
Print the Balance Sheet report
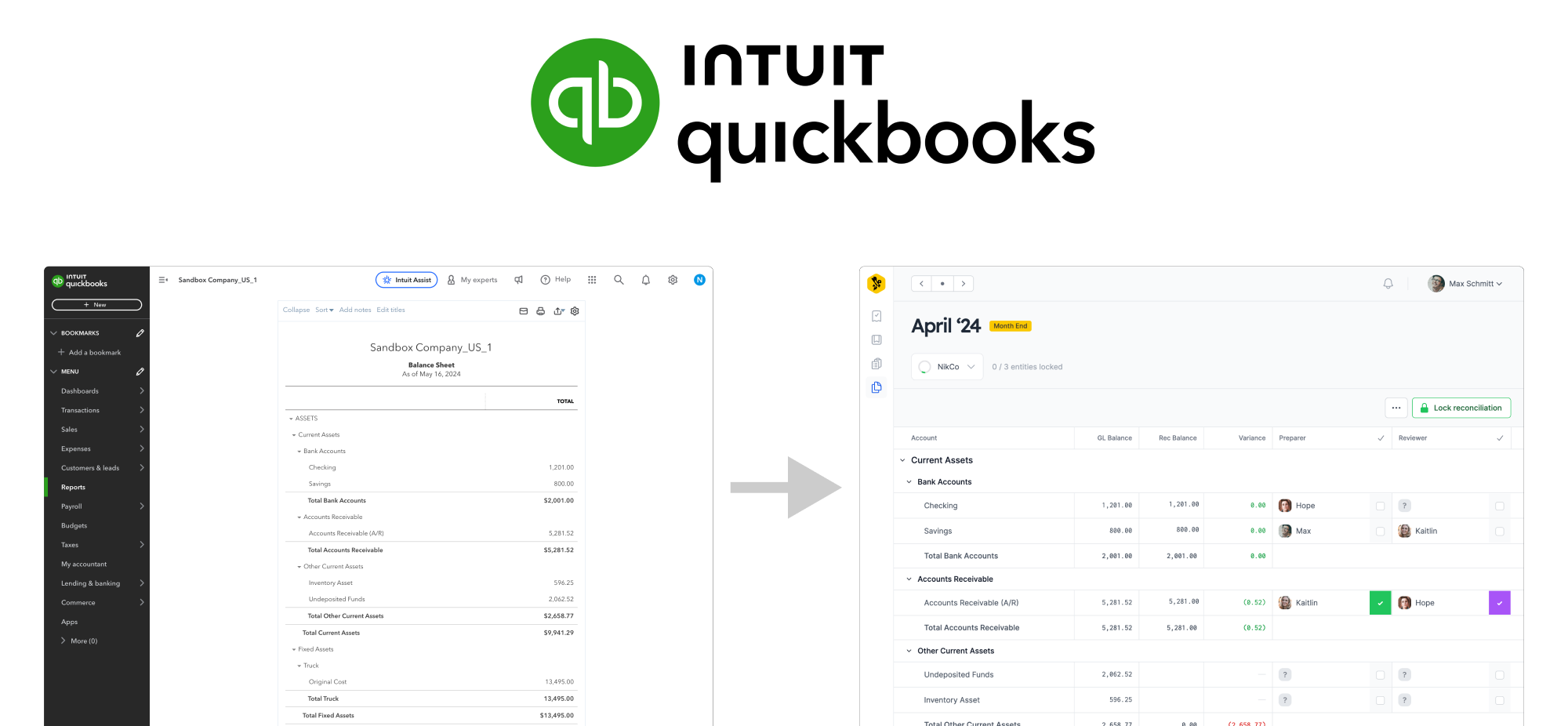[540, 311]
